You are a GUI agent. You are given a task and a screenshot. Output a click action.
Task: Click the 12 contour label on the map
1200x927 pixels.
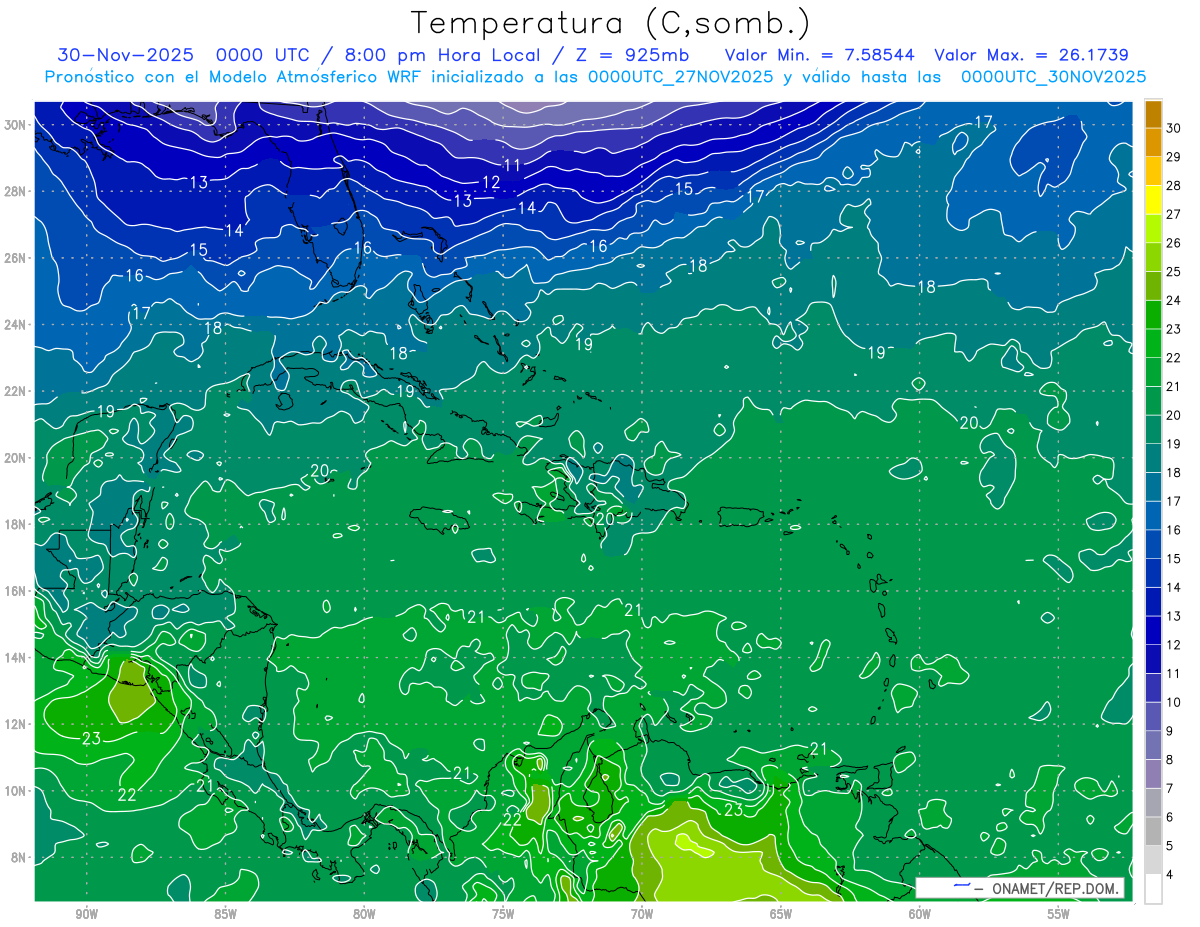point(491,182)
